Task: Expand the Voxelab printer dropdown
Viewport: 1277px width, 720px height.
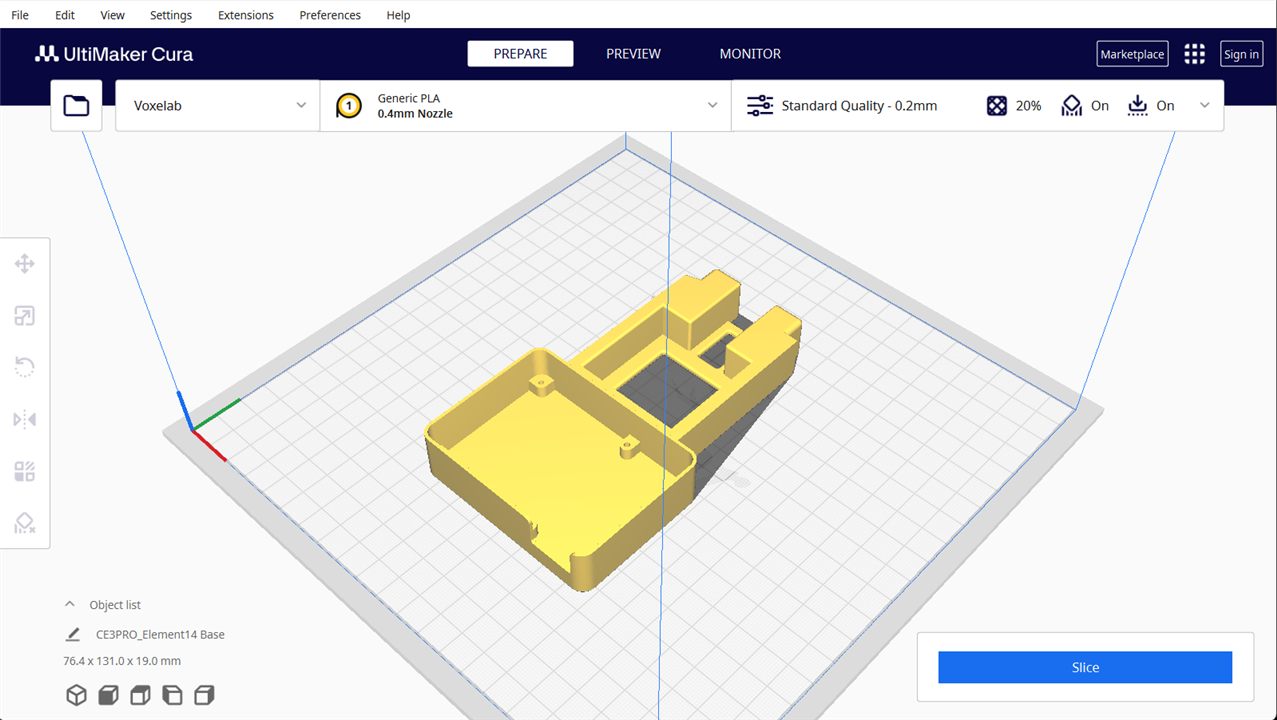Action: click(x=218, y=105)
